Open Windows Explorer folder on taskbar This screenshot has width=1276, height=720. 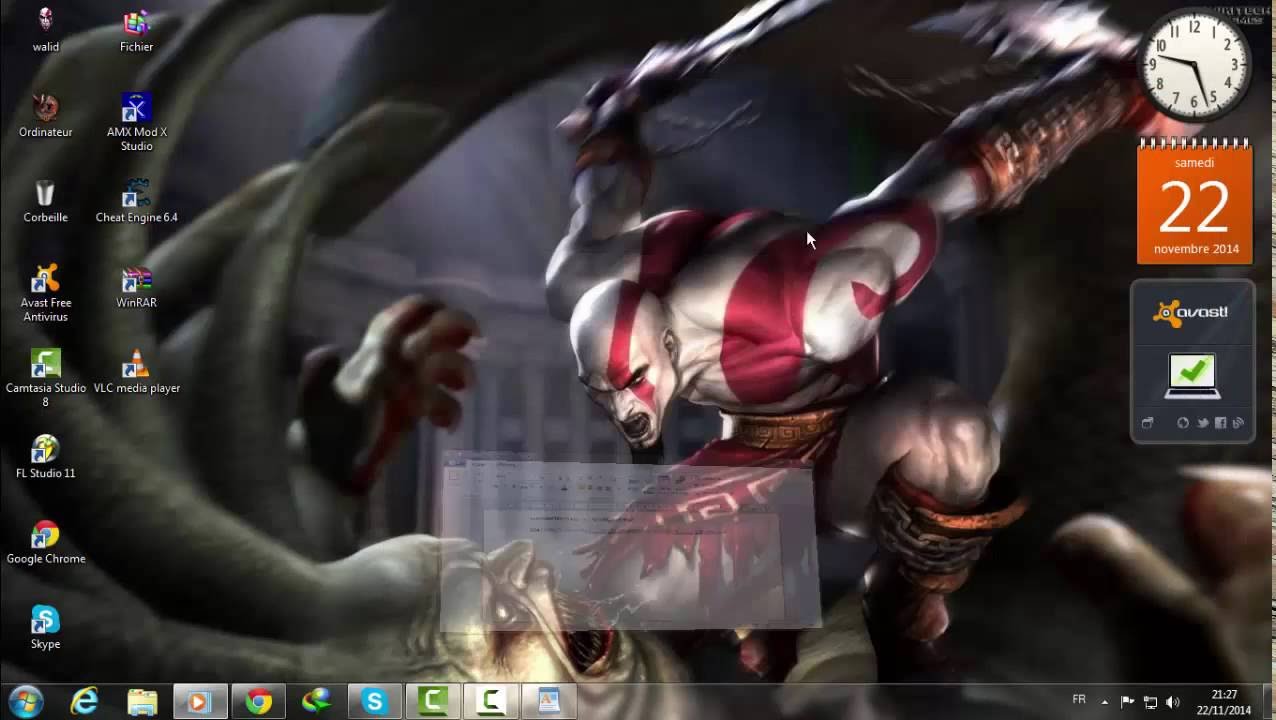[x=142, y=702]
